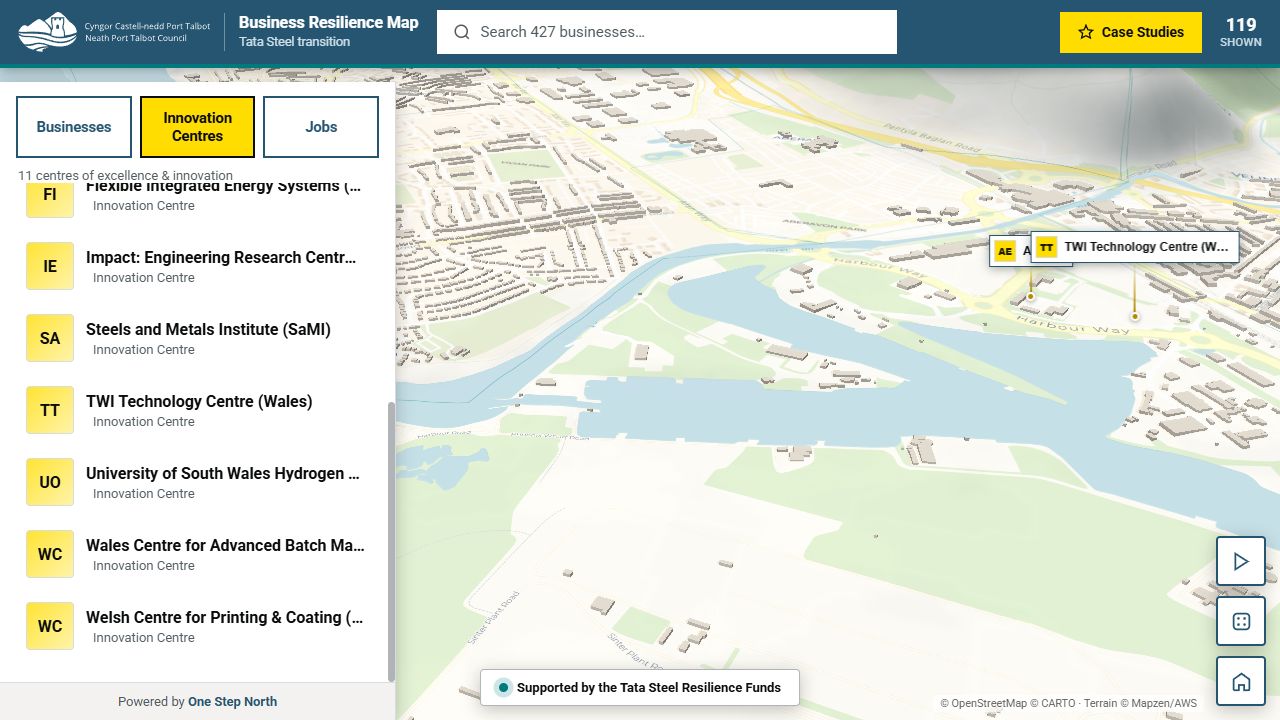Click the IE badge icon
This screenshot has width=1280, height=720.
[50, 266]
